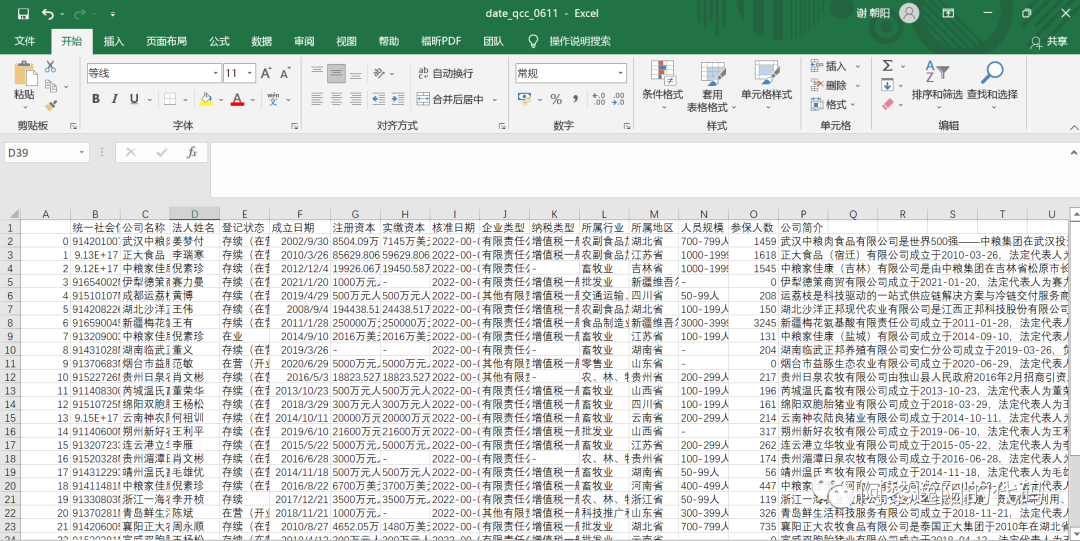
Task: Select the Format Painter brush
Action: [x=51, y=104]
